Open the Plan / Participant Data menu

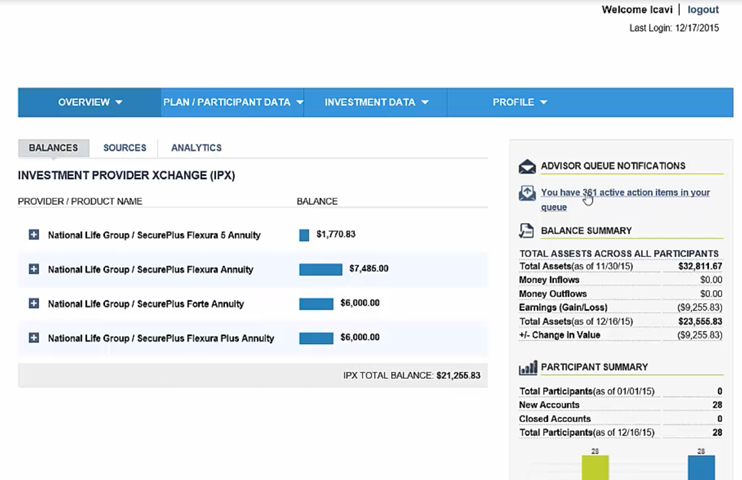(232, 102)
